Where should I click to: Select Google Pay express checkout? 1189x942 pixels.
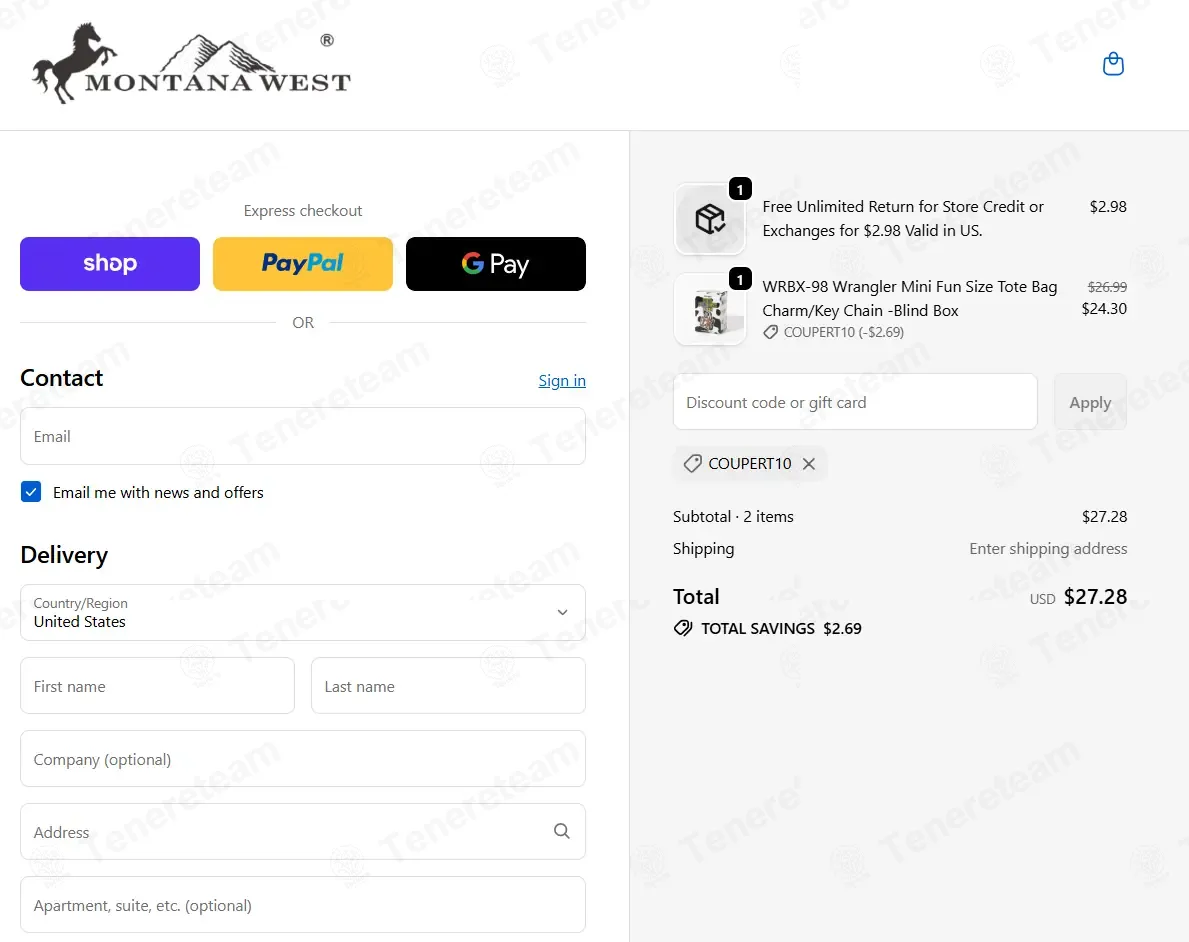tap(496, 264)
